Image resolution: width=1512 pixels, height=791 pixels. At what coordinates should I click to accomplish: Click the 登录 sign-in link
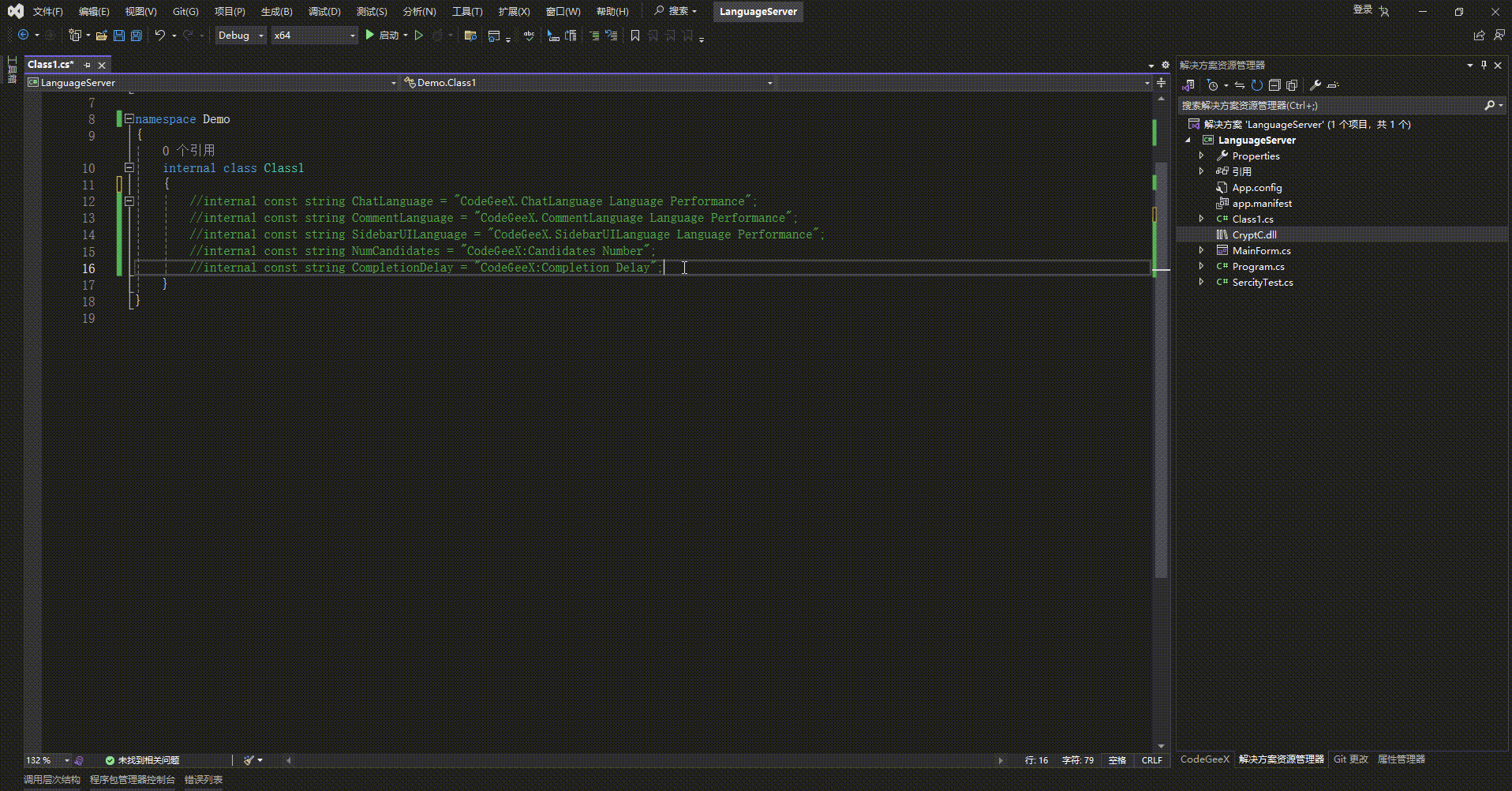click(x=1363, y=10)
